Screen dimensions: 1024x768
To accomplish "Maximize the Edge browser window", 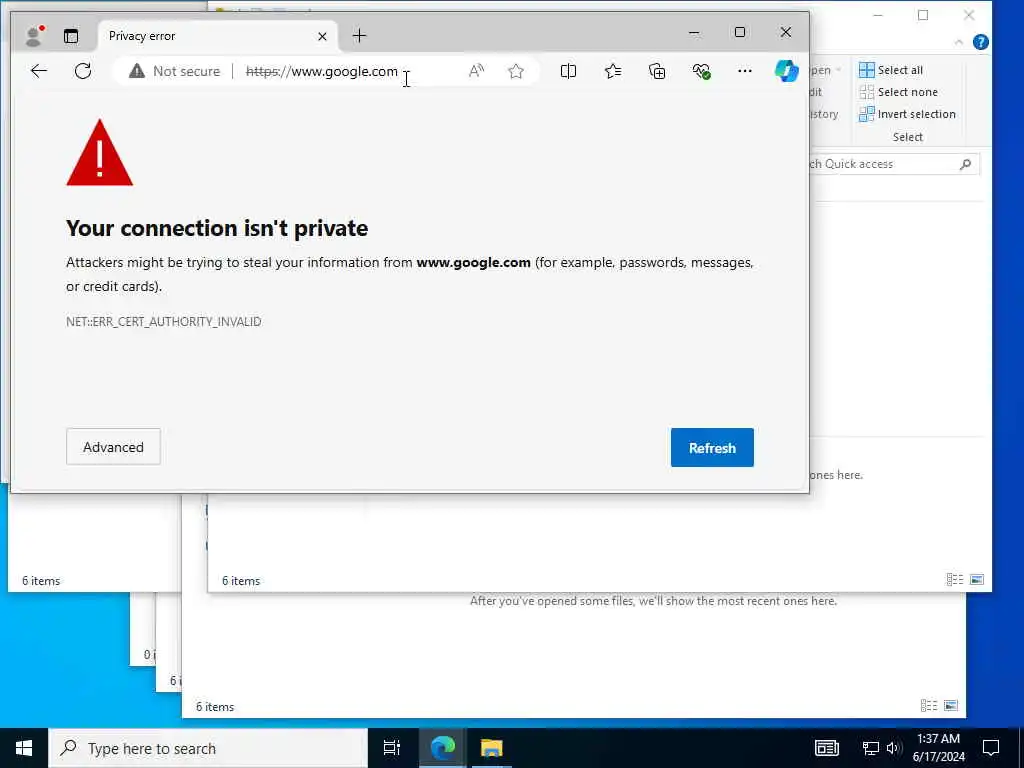I will point(740,32).
